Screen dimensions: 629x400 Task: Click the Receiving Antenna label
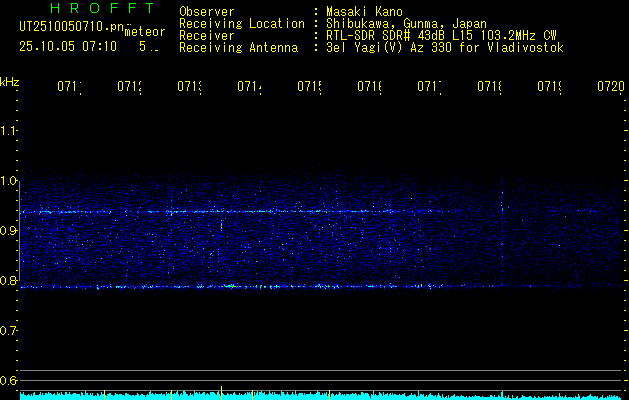[238, 48]
